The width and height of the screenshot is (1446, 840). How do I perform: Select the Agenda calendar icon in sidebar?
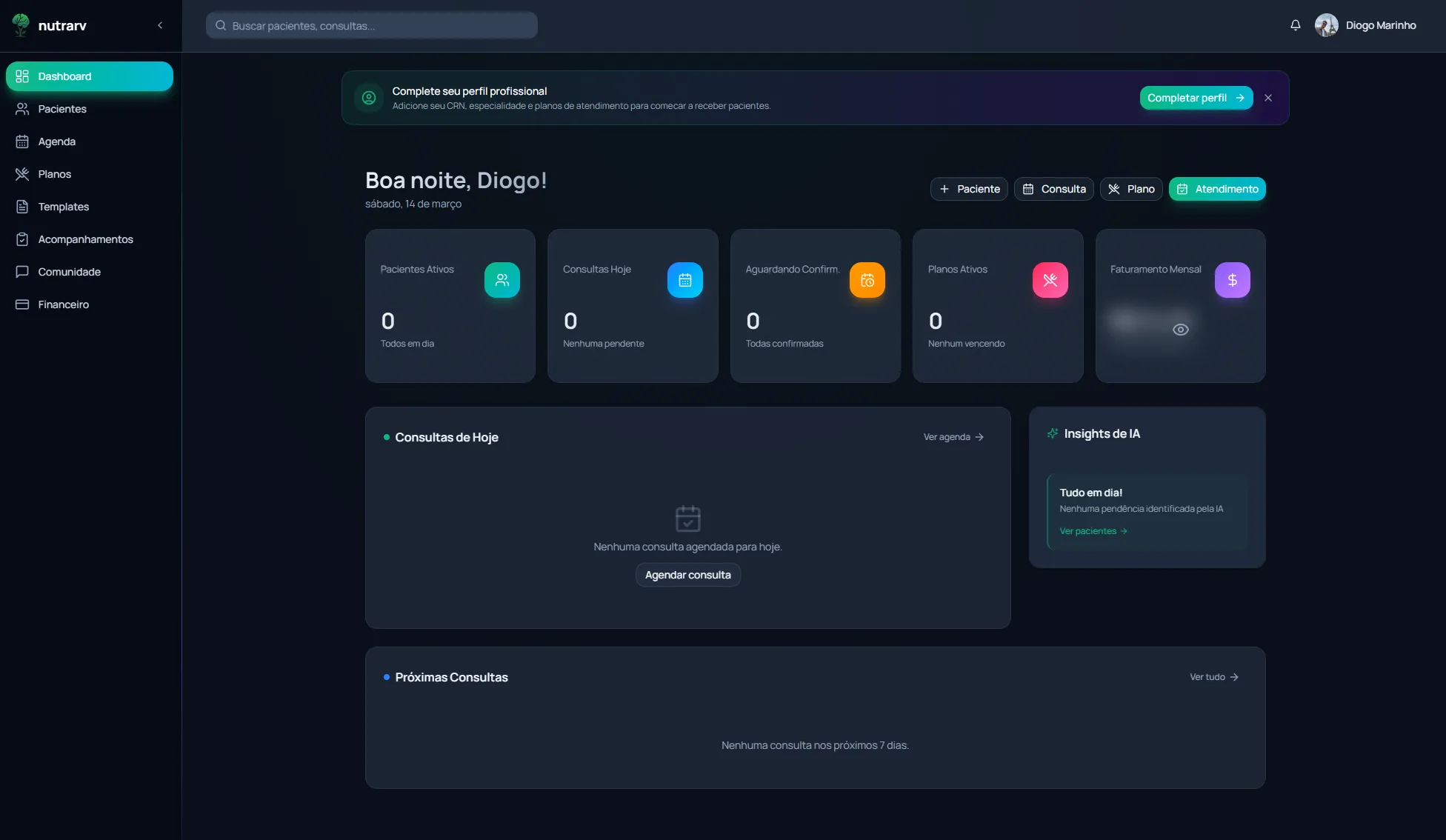point(22,141)
